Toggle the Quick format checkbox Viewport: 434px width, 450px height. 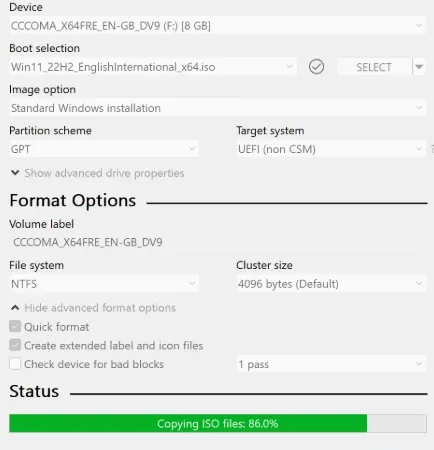[x=15, y=326]
